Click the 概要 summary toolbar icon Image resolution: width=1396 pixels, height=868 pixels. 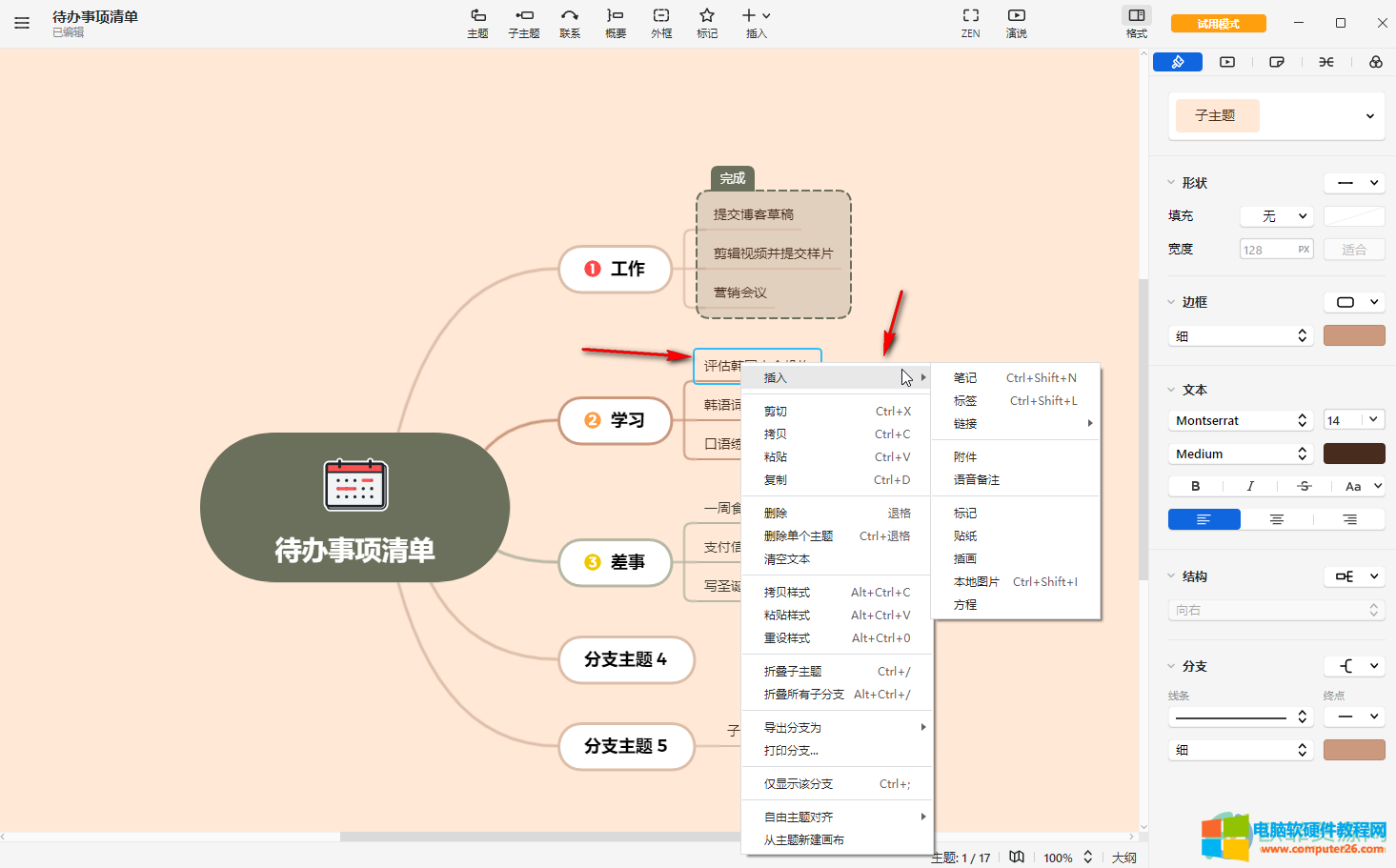(616, 23)
